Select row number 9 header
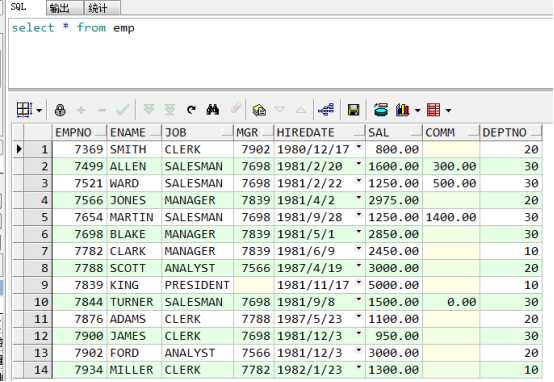The height and width of the screenshot is (382, 554). (38, 285)
